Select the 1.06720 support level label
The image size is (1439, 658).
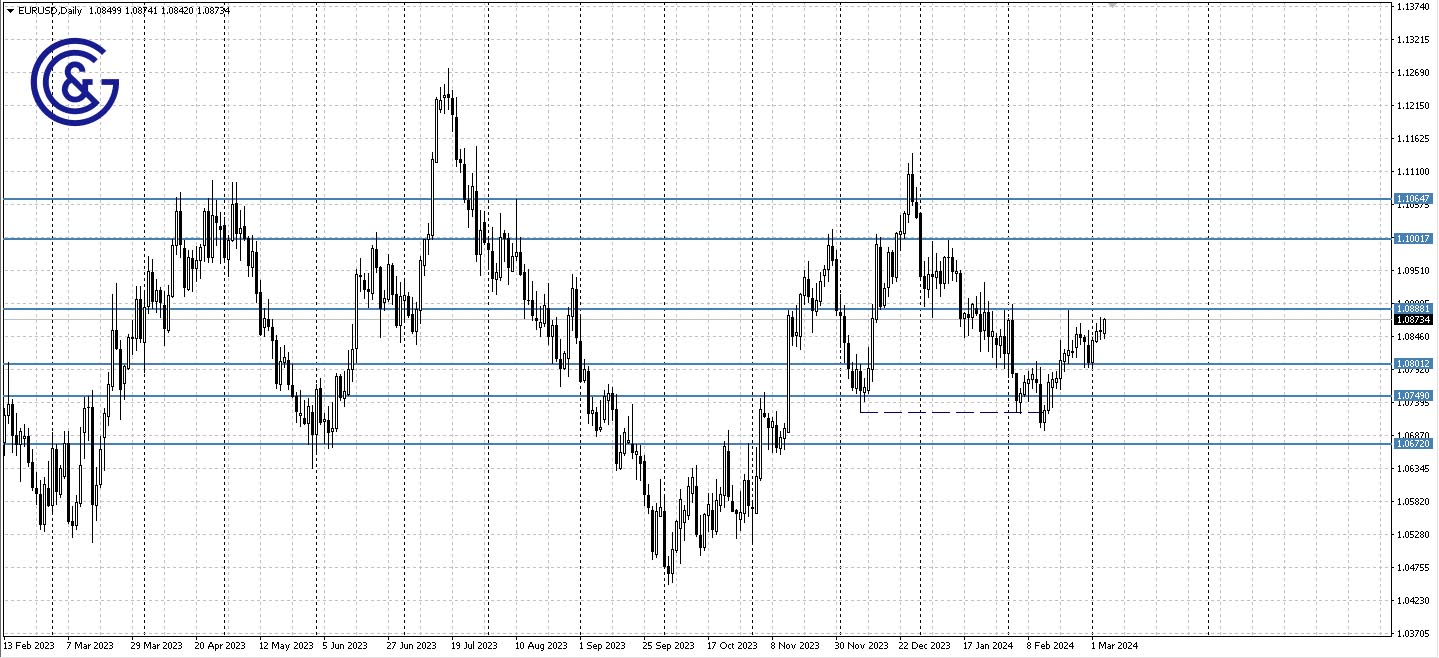tap(1412, 443)
